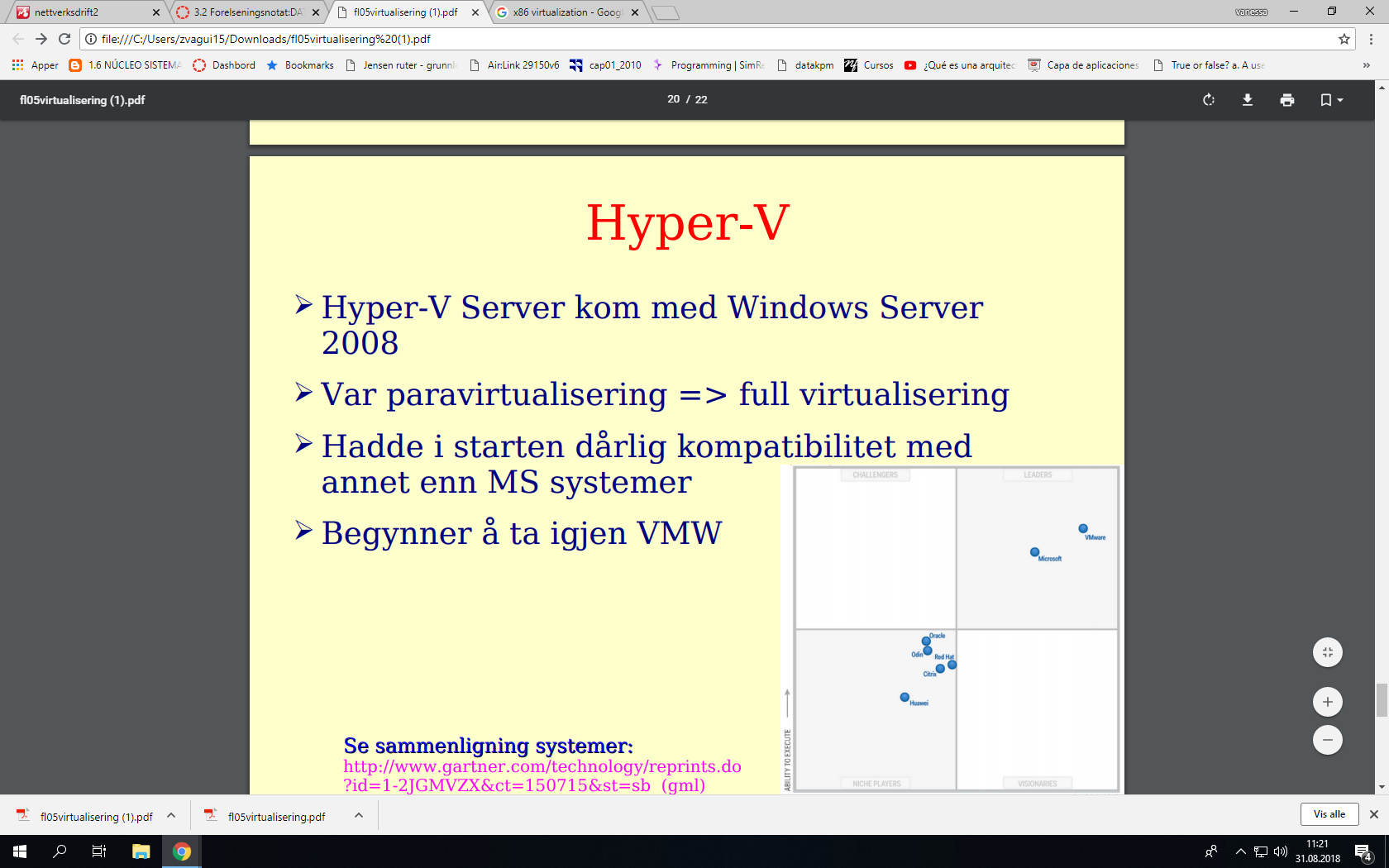The width and height of the screenshot is (1389, 868).
Task: Download the PDF file
Action: coord(1248,100)
